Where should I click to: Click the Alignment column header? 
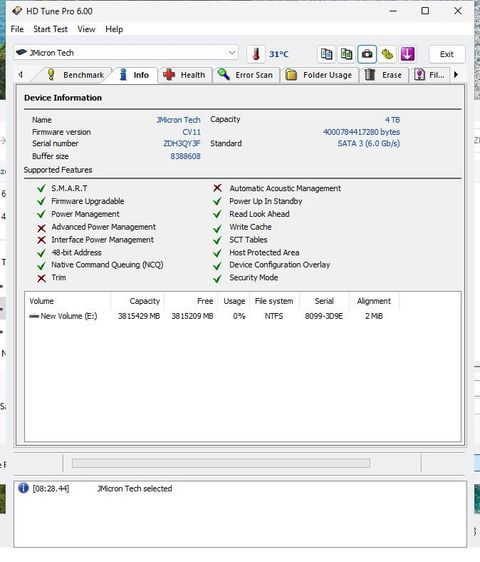(x=374, y=301)
